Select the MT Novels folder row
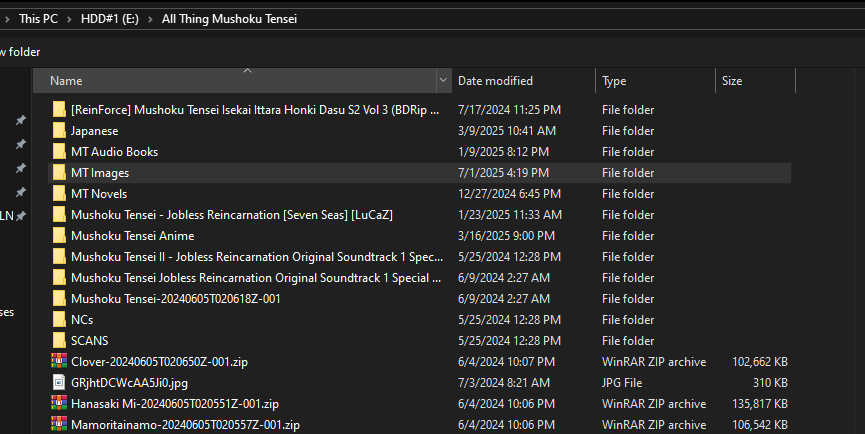Image resolution: width=865 pixels, height=434 pixels. click(419, 194)
